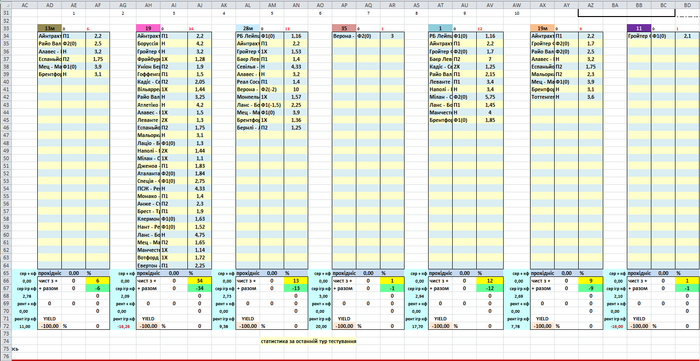Click 'статистика за останній тур тестування' cell
The image size is (700, 361).
coord(308,341)
